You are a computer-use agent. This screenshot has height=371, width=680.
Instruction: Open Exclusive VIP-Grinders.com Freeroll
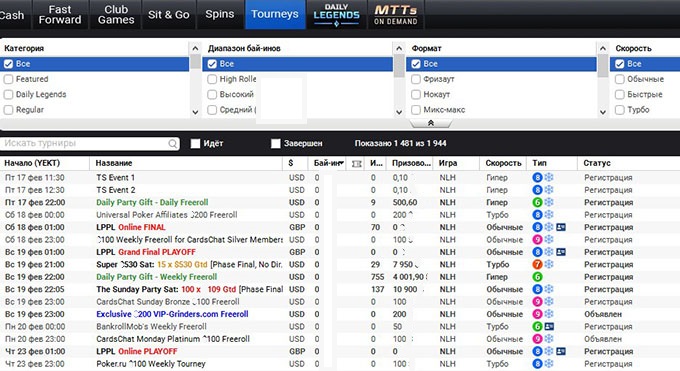point(172,314)
